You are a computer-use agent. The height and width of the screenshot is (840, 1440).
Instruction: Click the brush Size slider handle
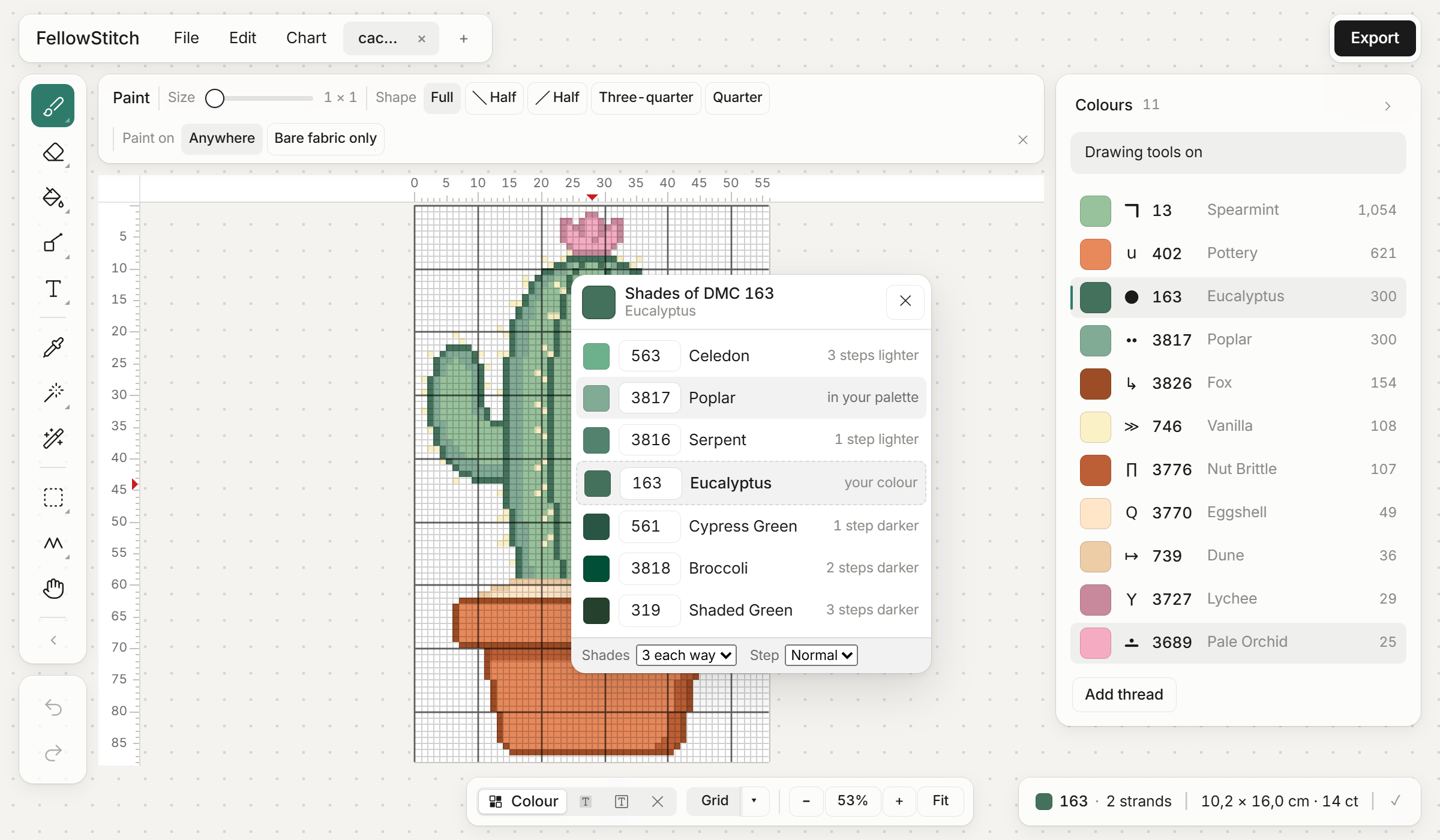pyautogui.click(x=215, y=98)
